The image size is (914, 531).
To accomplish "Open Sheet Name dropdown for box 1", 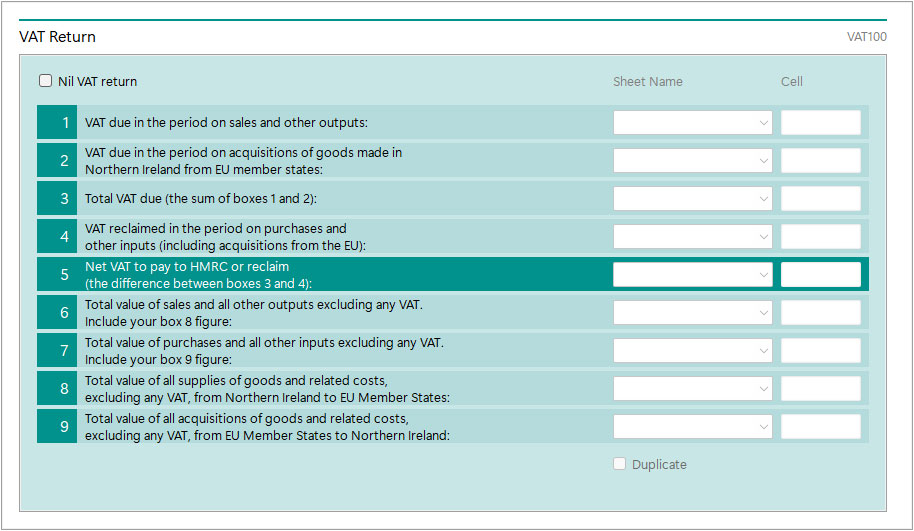I will 692,123.
